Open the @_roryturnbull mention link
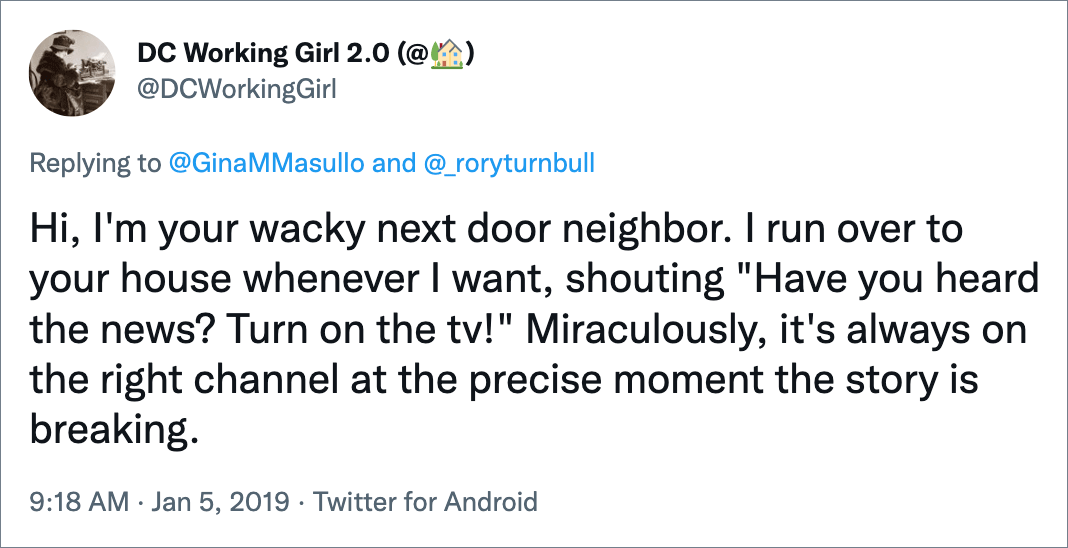Screen dimensions: 1068x548 tap(509, 163)
